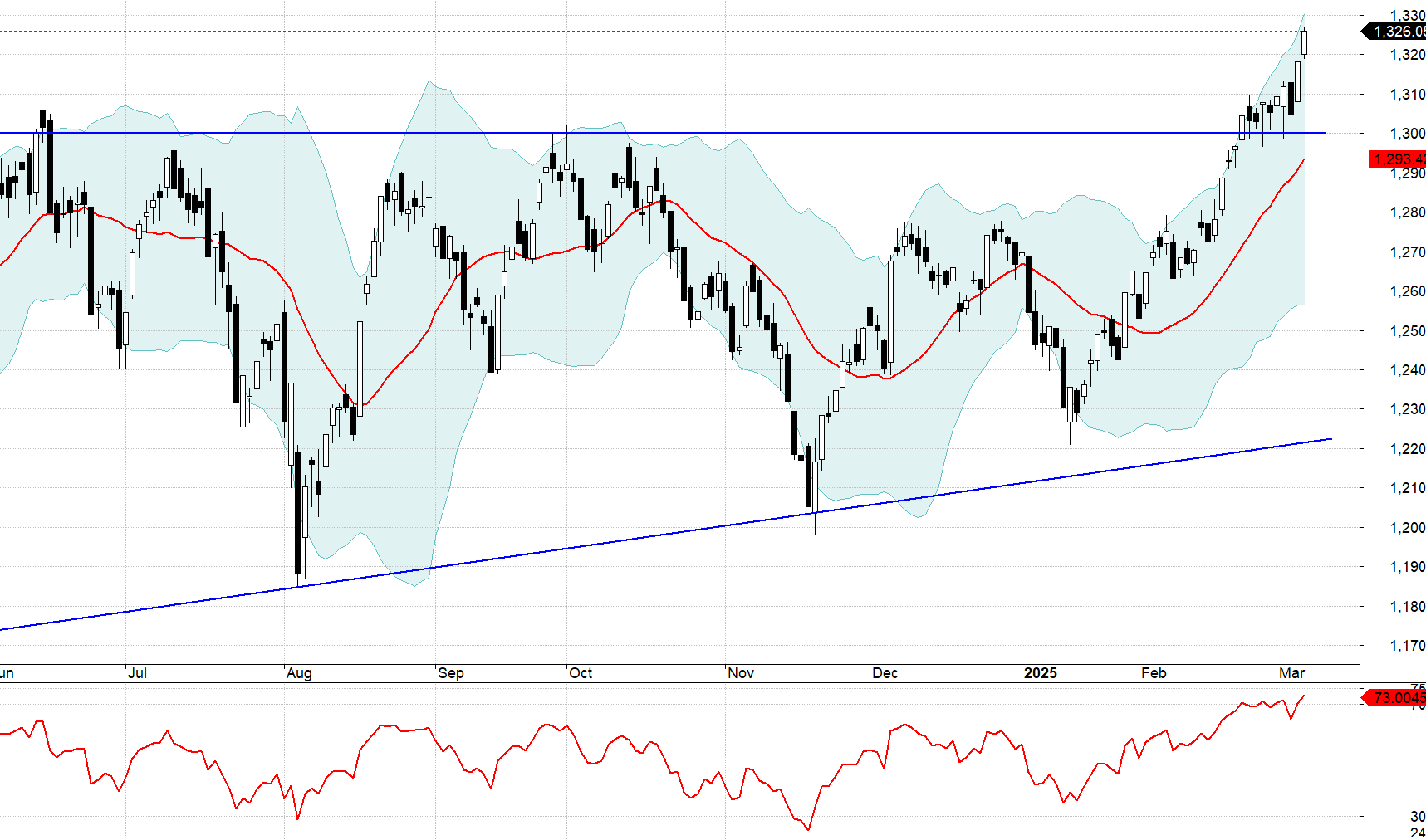Image resolution: width=1426 pixels, height=840 pixels.
Task: Select the latest white candlestick in March
Action: (x=1305, y=43)
